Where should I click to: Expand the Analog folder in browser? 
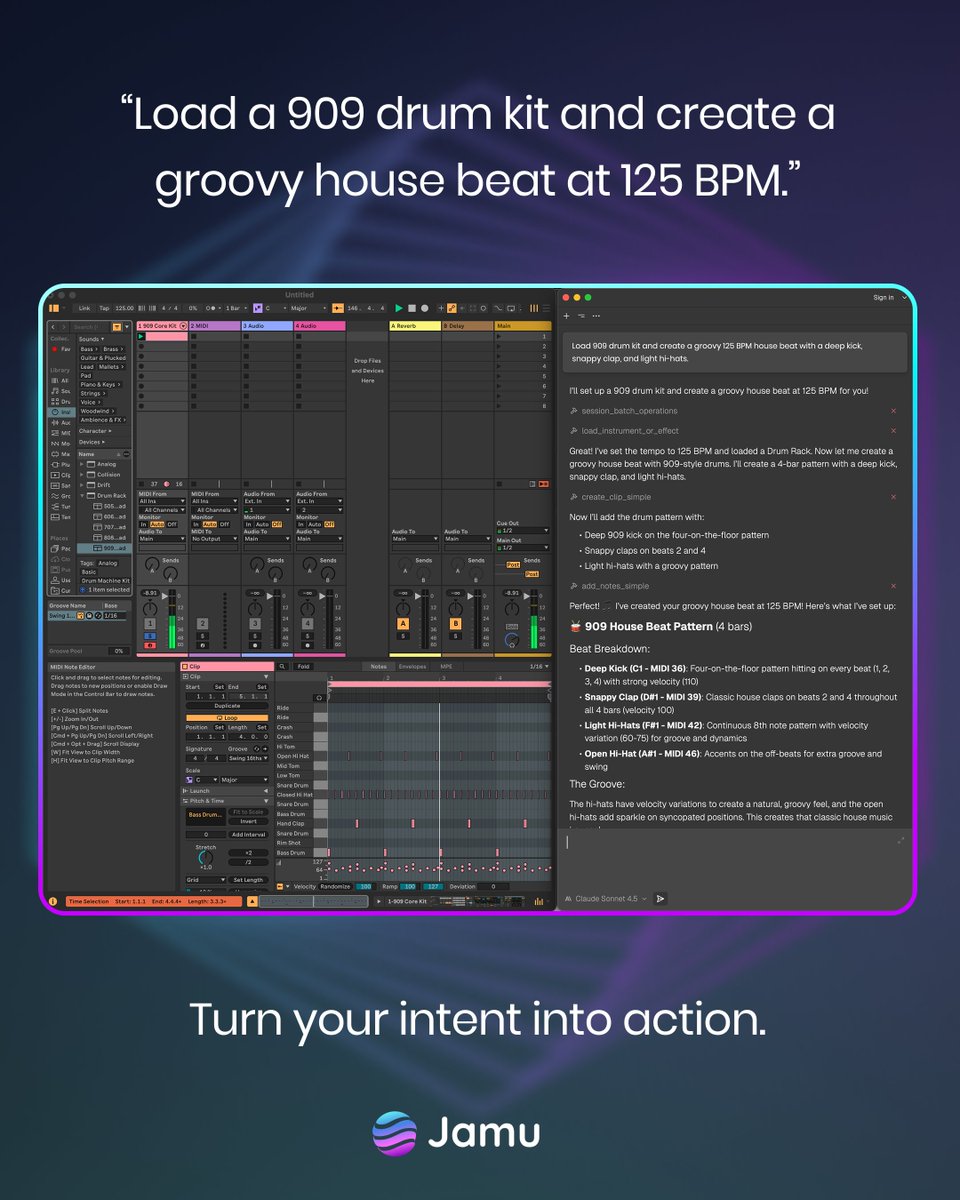pyautogui.click(x=82, y=464)
